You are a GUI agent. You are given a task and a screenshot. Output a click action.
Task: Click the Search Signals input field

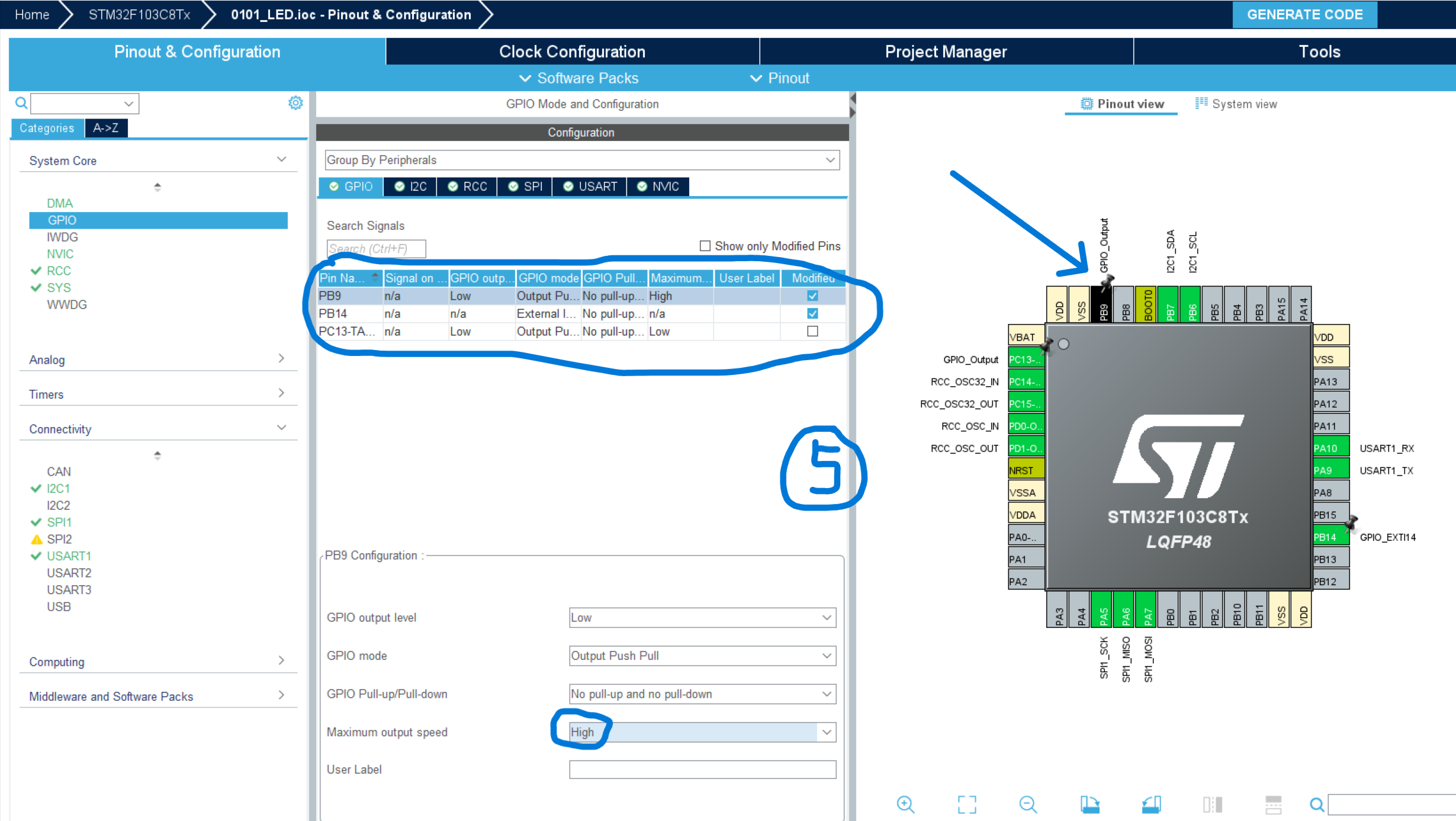376,249
